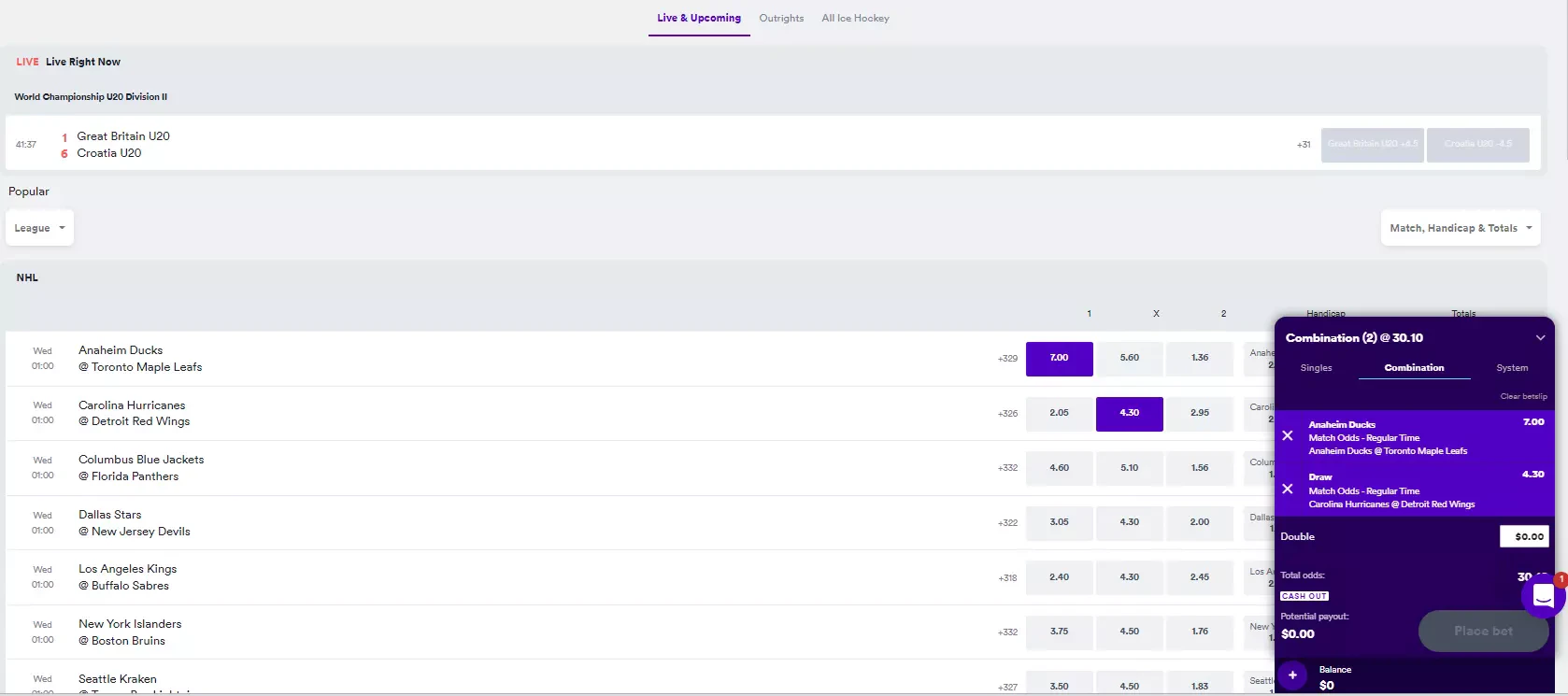Viewport: 1568px width, 696px height.
Task: Open +326 more markets for Hurricanes game
Action: (x=1007, y=414)
